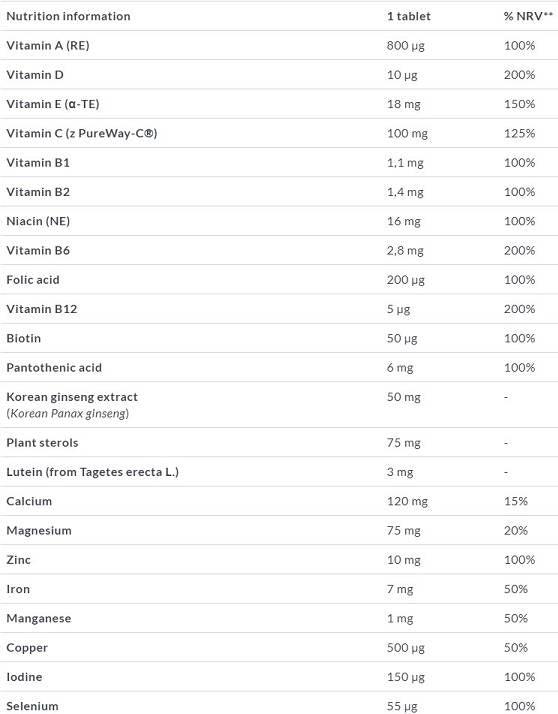
Task: Click the % NRV column header
Action: tap(528, 16)
